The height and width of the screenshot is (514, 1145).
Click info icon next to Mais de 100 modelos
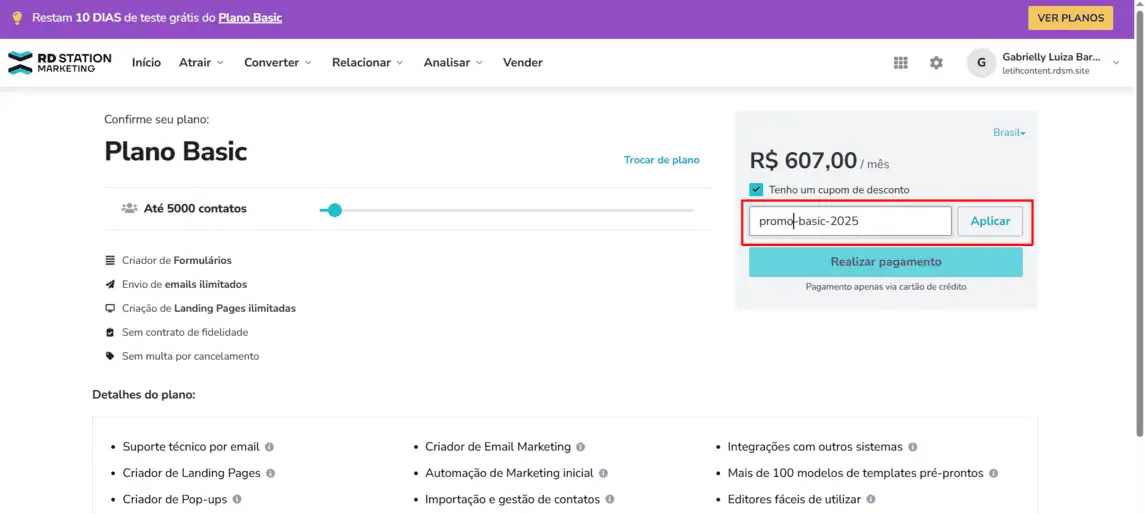pos(993,473)
